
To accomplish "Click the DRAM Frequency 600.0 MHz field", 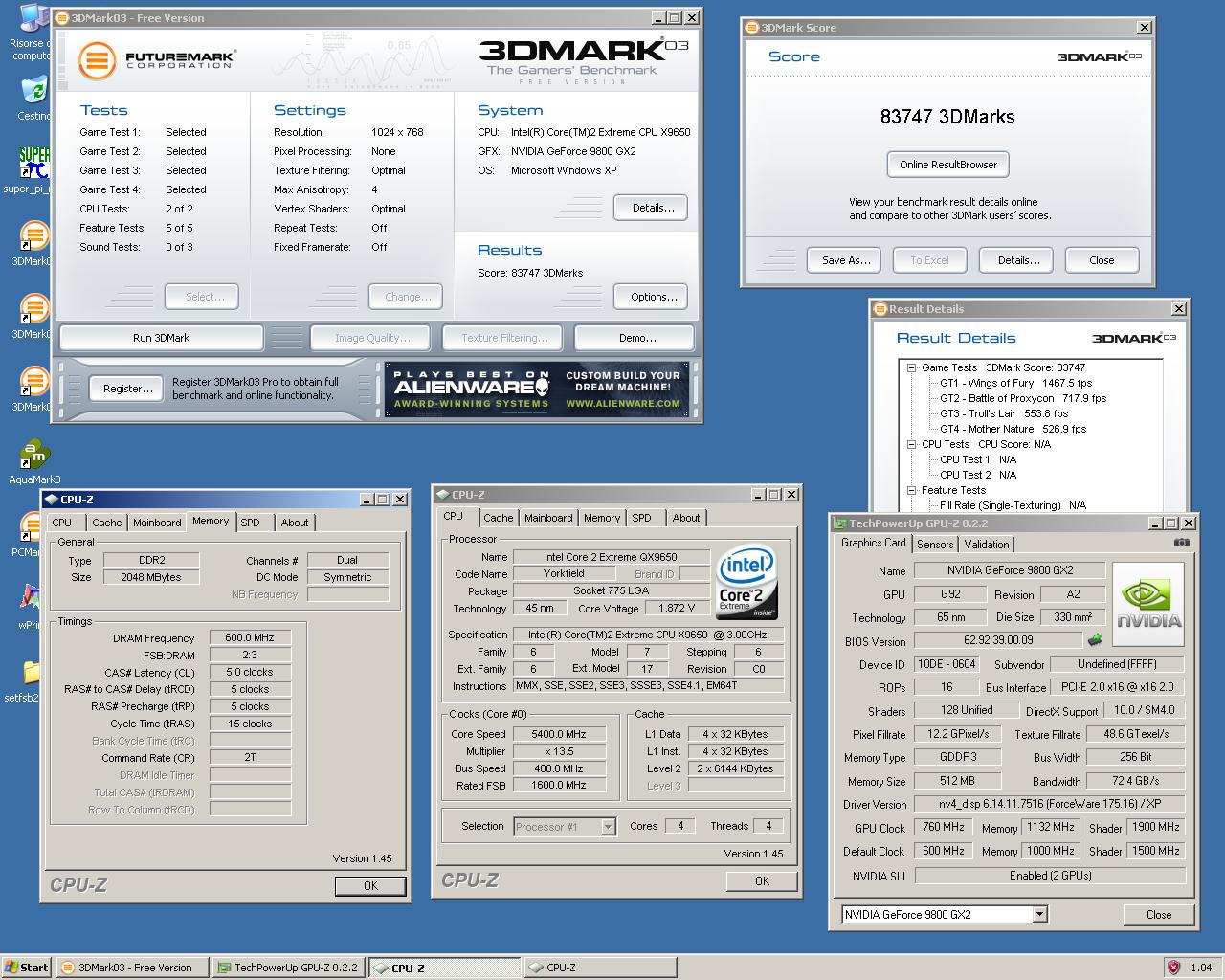I will (x=250, y=637).
